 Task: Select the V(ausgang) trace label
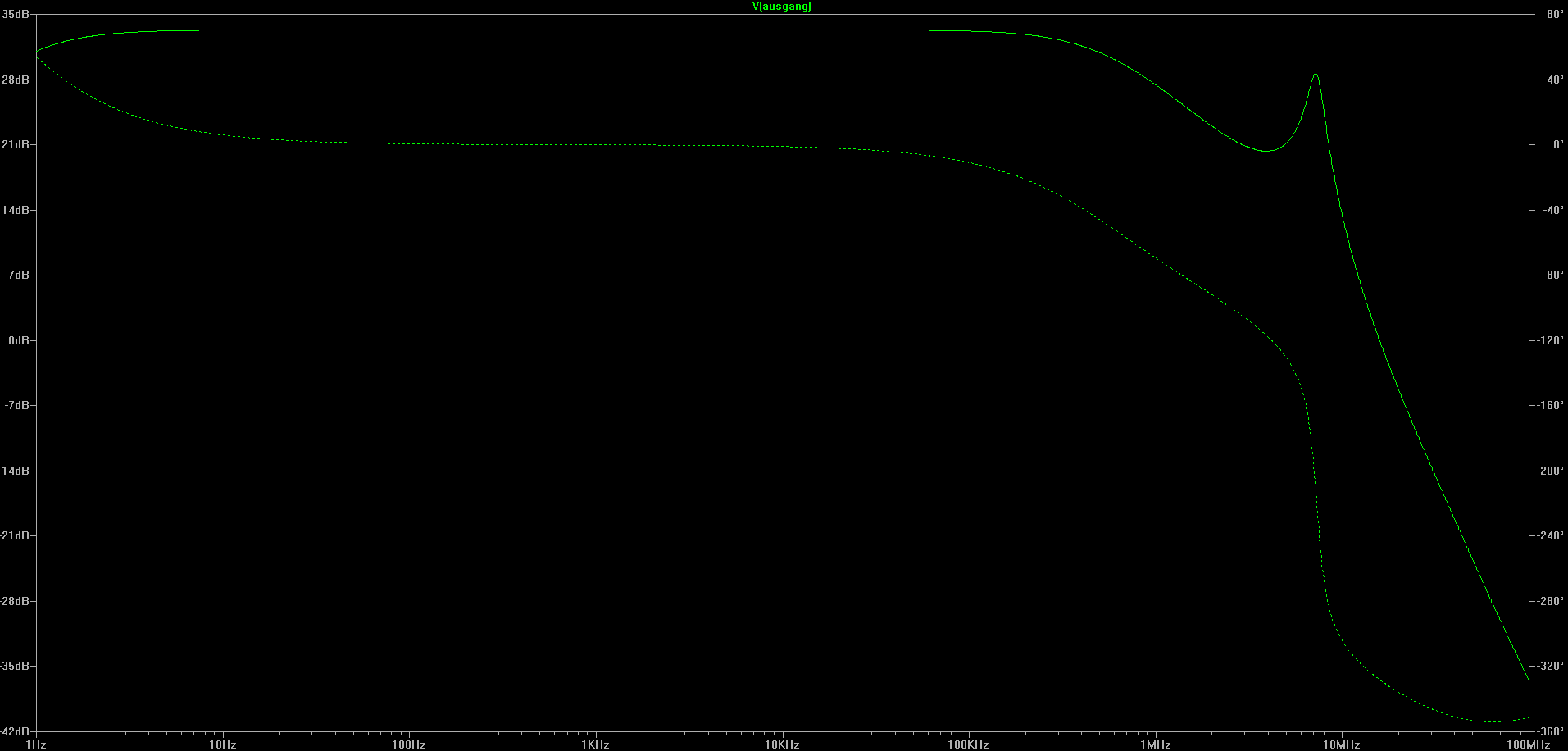[782, 7]
